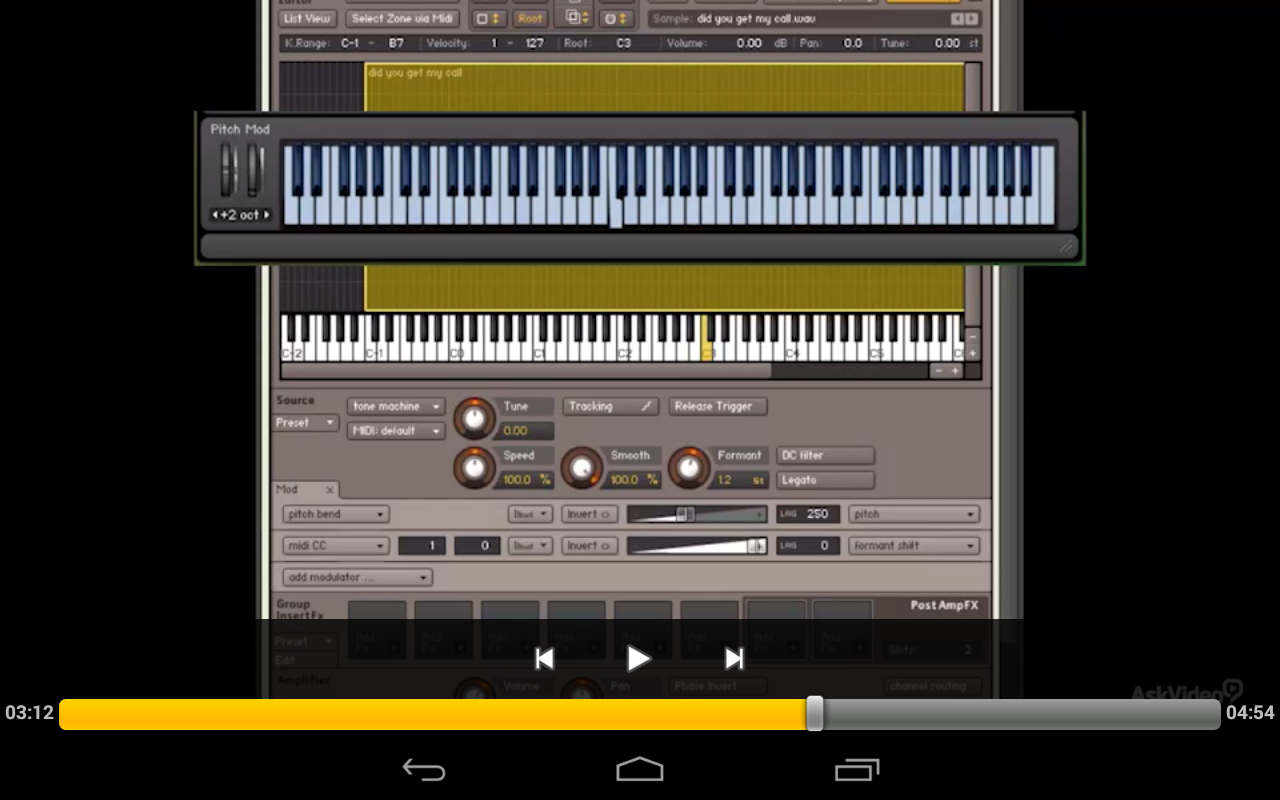This screenshot has height=800, width=1280.
Task: Click the Velocity upper value 127
Action: pos(535,44)
